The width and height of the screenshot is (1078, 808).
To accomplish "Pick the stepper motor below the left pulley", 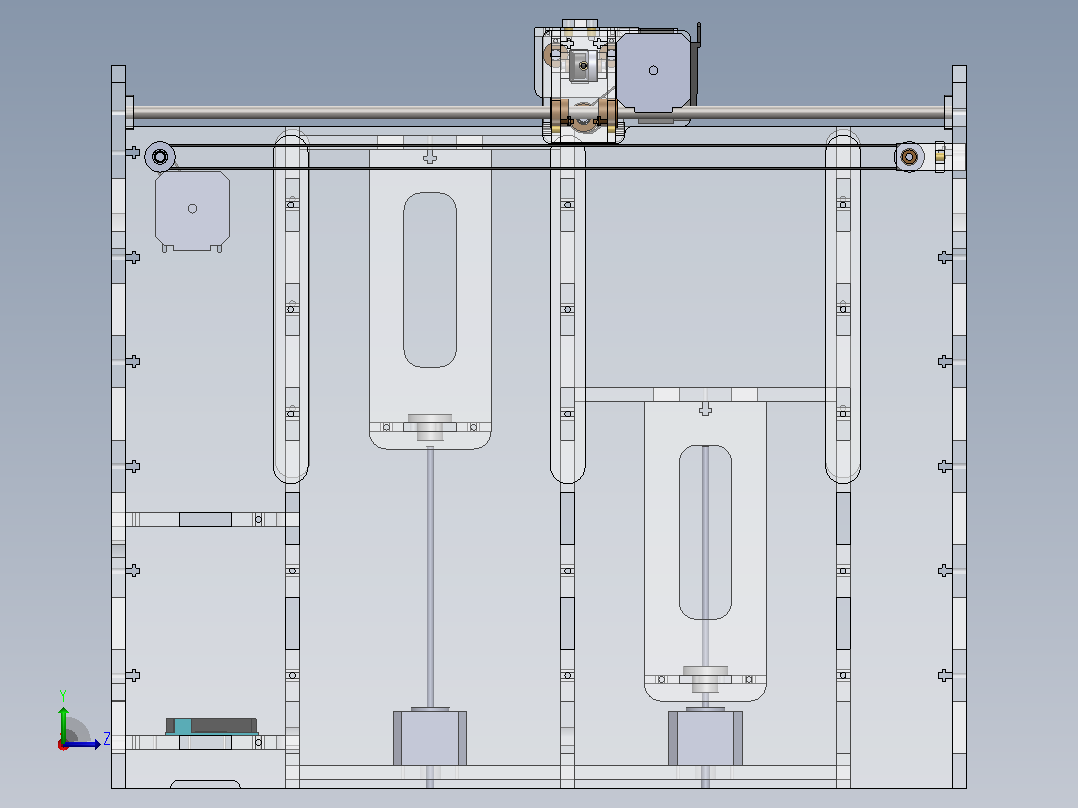I will point(192,211).
